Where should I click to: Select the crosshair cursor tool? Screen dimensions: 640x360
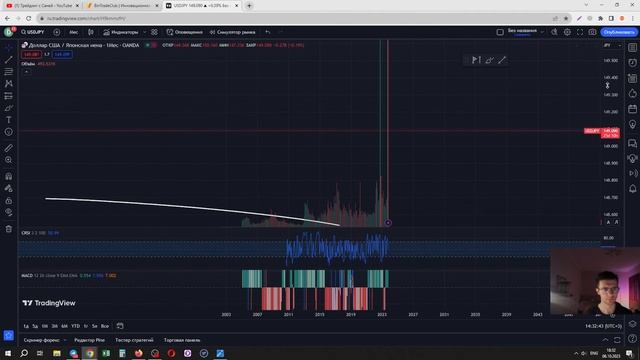9,48
